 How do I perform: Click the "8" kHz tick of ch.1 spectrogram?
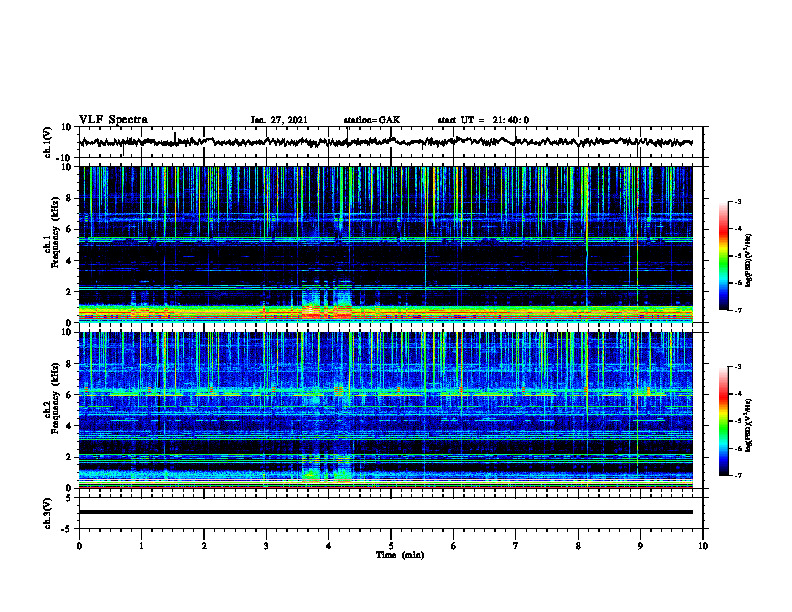click(x=69, y=198)
